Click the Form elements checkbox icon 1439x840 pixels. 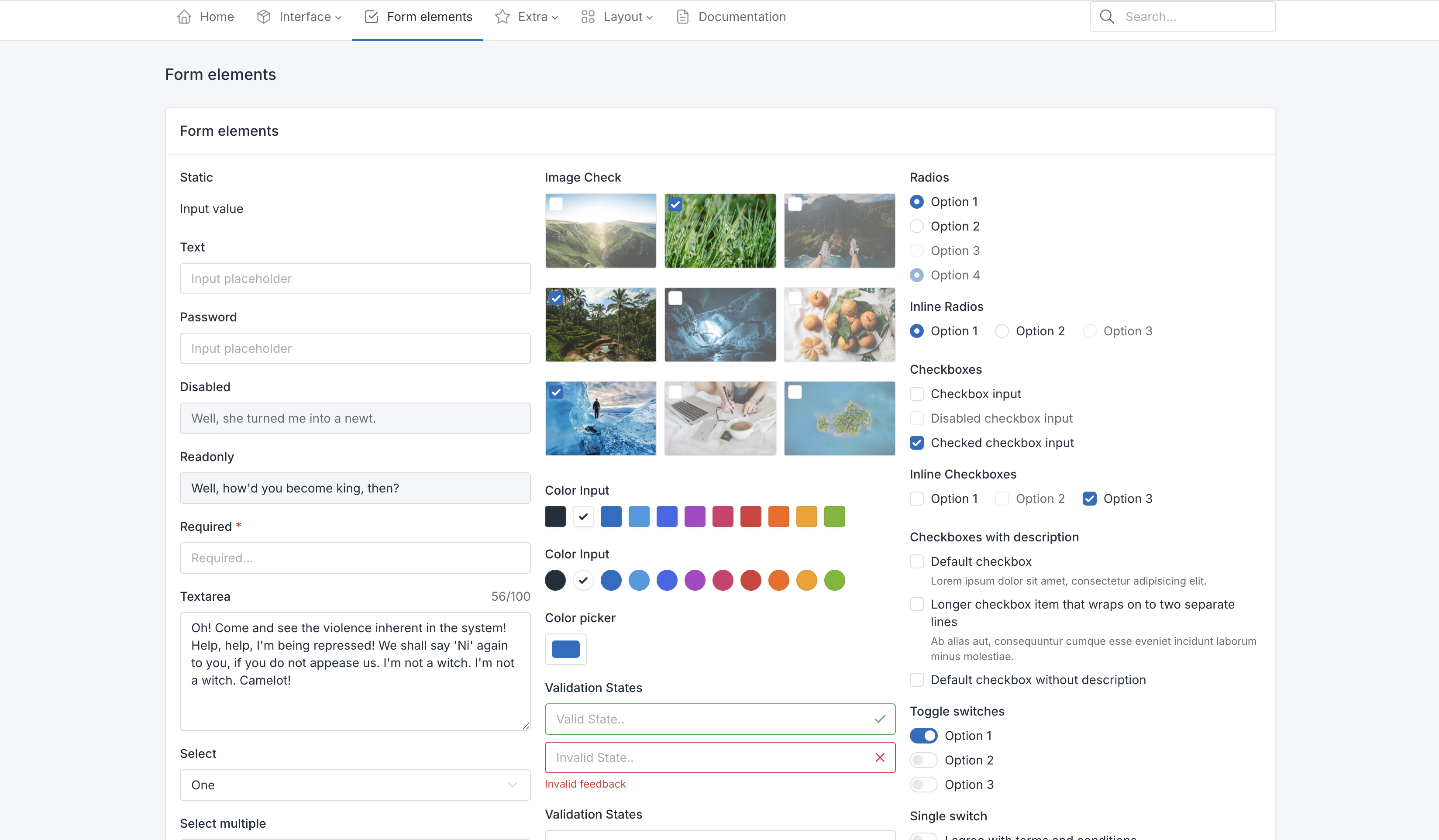371,17
